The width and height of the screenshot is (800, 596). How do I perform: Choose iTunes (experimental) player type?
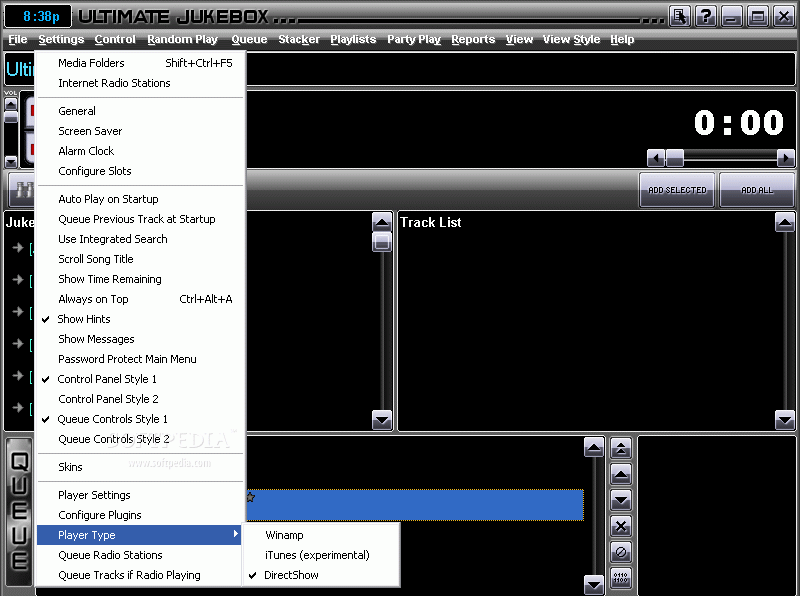[317, 555]
